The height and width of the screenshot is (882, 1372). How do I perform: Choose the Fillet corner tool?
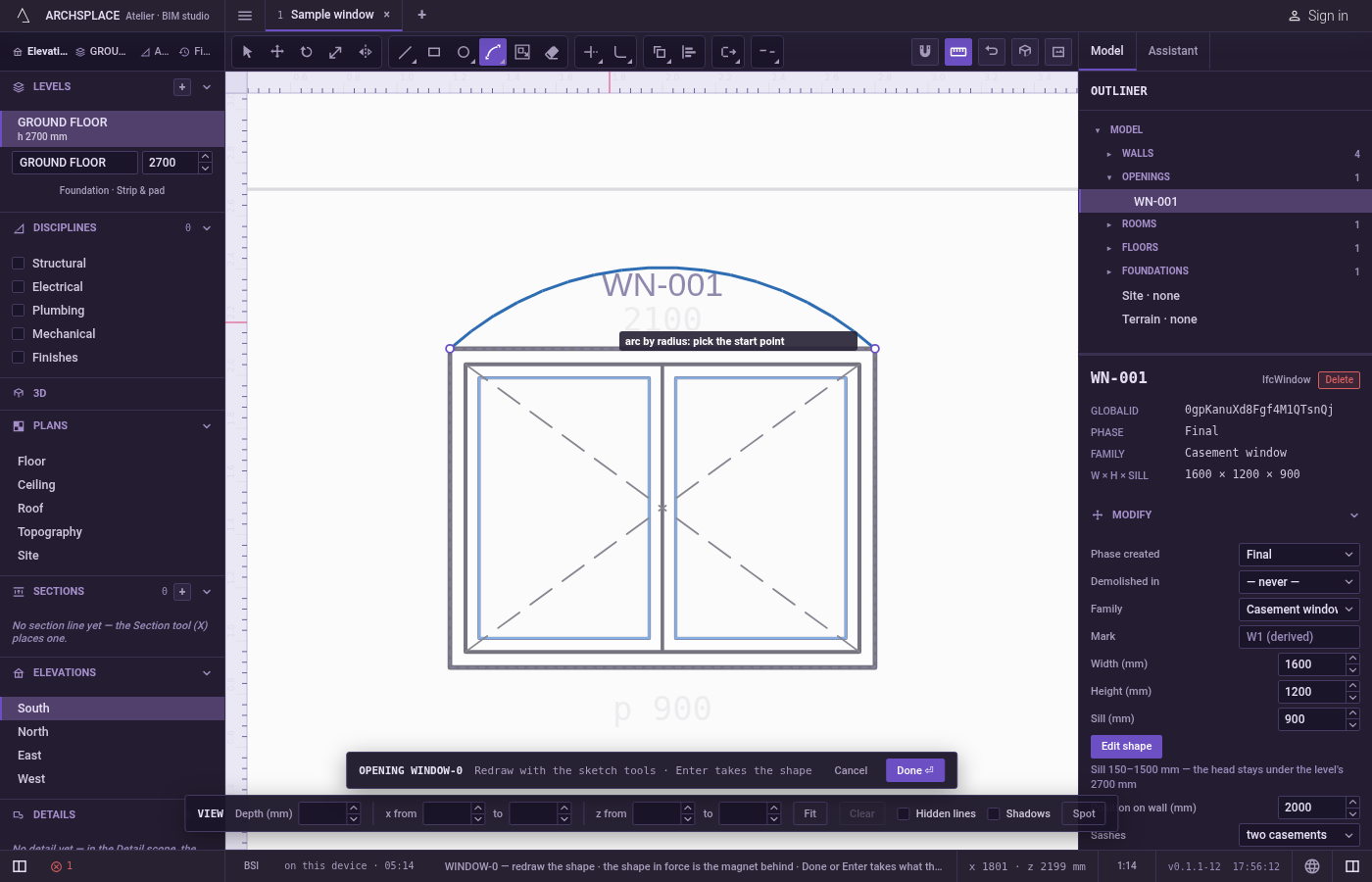click(620, 52)
